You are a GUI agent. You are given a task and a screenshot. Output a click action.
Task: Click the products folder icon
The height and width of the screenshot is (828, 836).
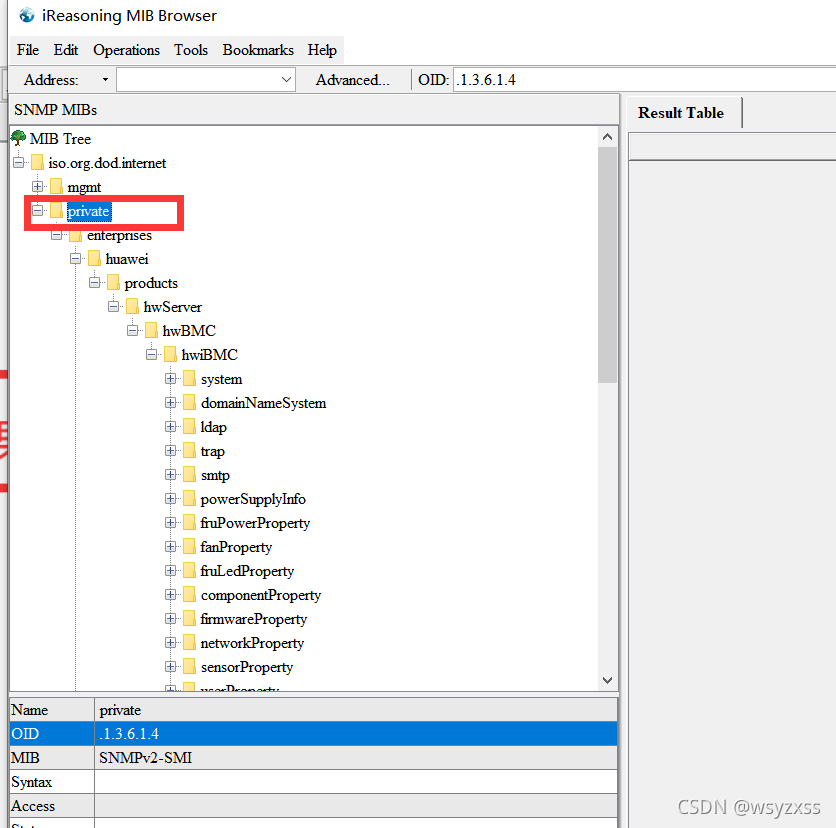coord(113,283)
